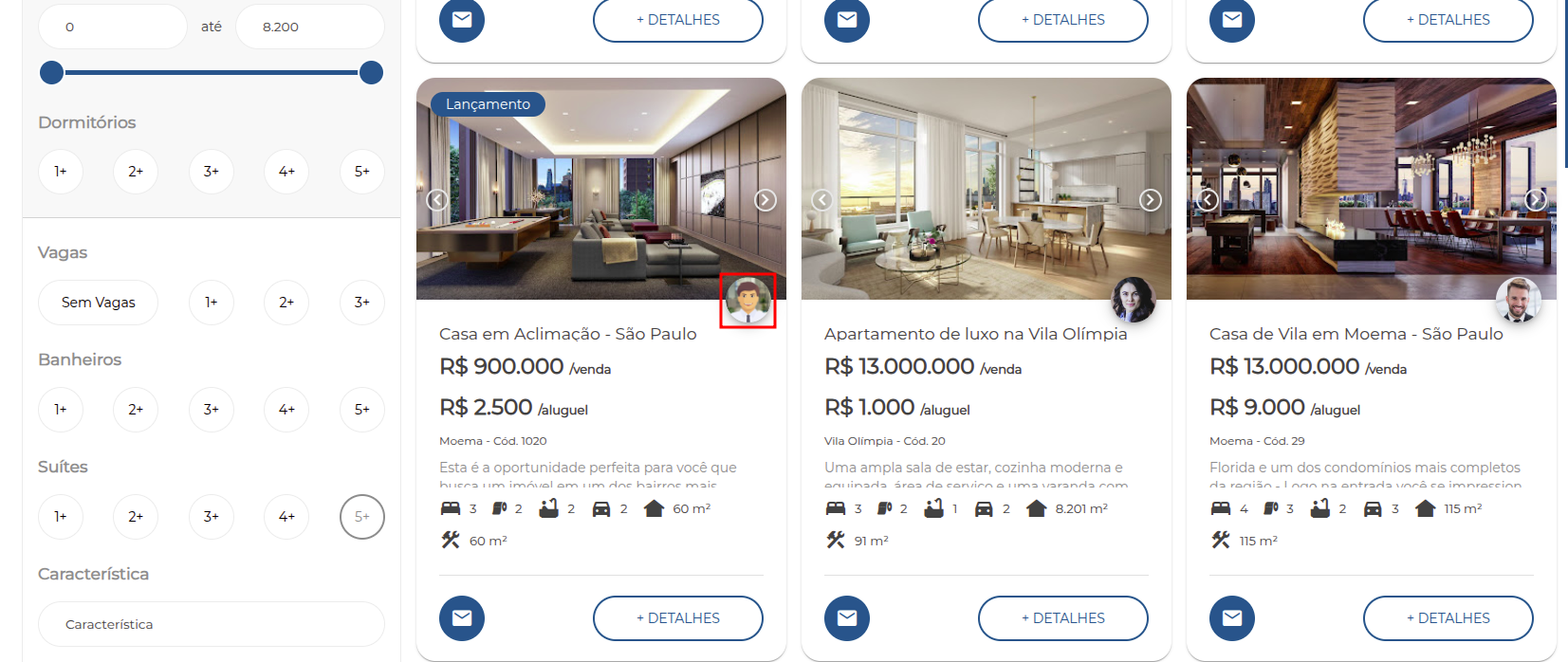Screen dimensions: 1568x662
Task: Click female agent avatar on Vila Olímpia card
Action: tap(1134, 301)
